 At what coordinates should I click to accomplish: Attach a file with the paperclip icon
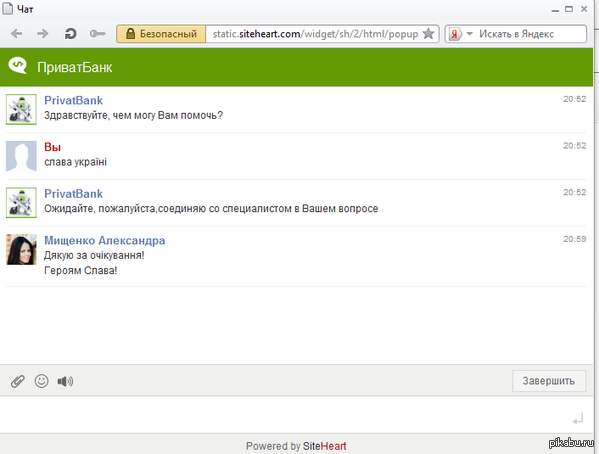coord(18,381)
